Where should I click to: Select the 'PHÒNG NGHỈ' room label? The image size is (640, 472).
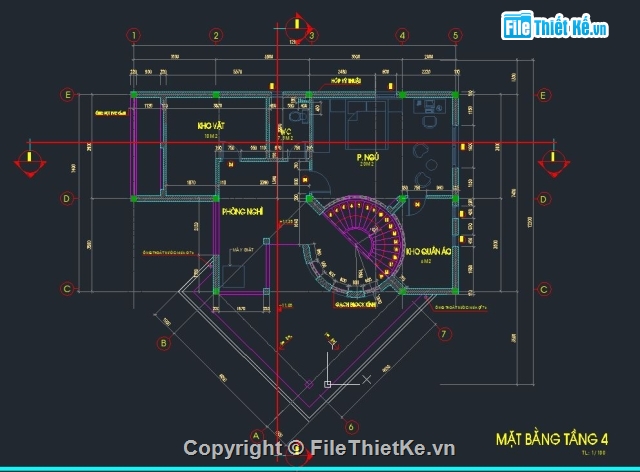(242, 212)
